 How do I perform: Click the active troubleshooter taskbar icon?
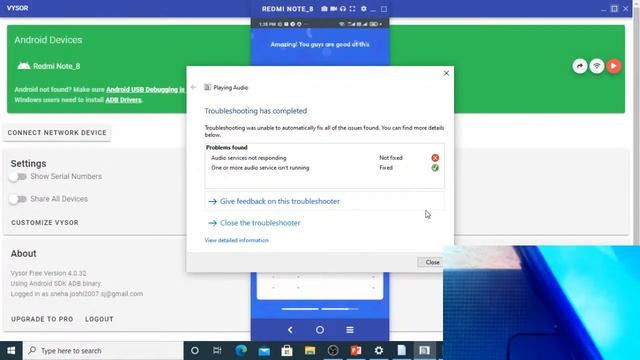(424, 351)
